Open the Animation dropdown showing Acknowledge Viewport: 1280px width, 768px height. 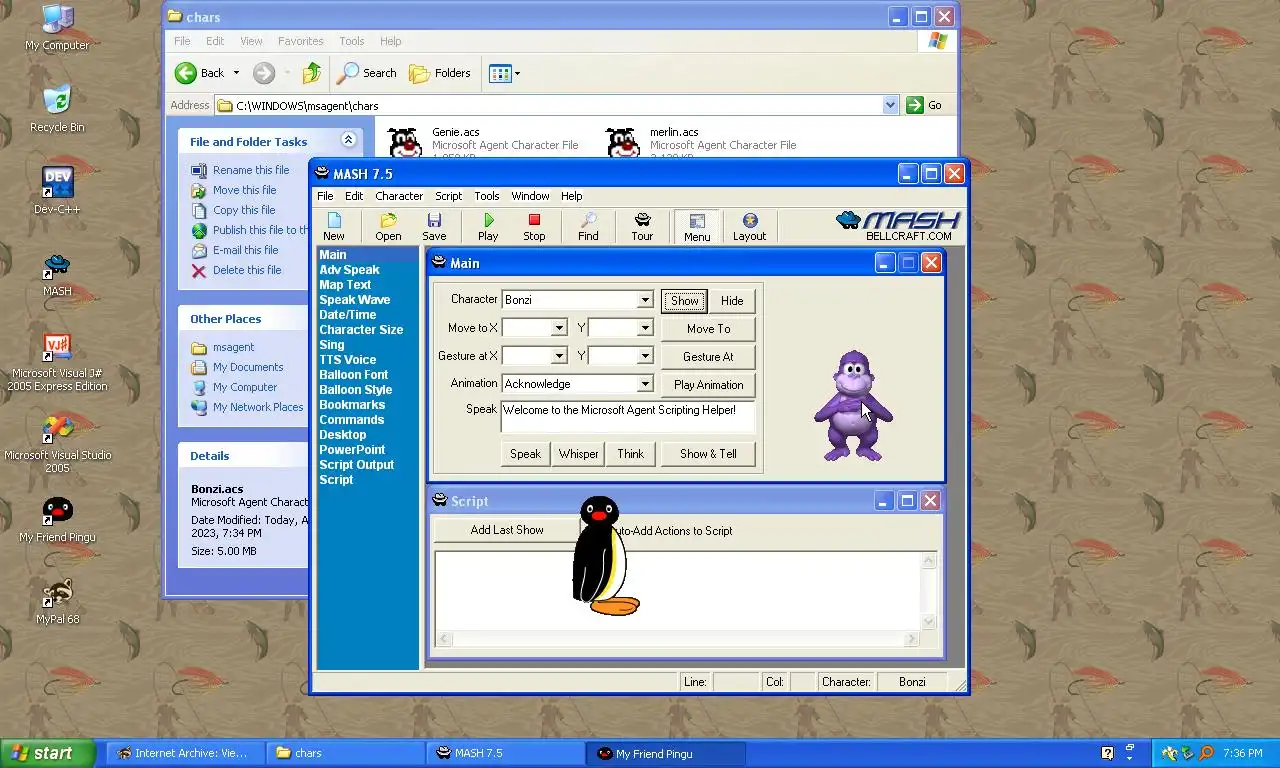pyautogui.click(x=645, y=384)
